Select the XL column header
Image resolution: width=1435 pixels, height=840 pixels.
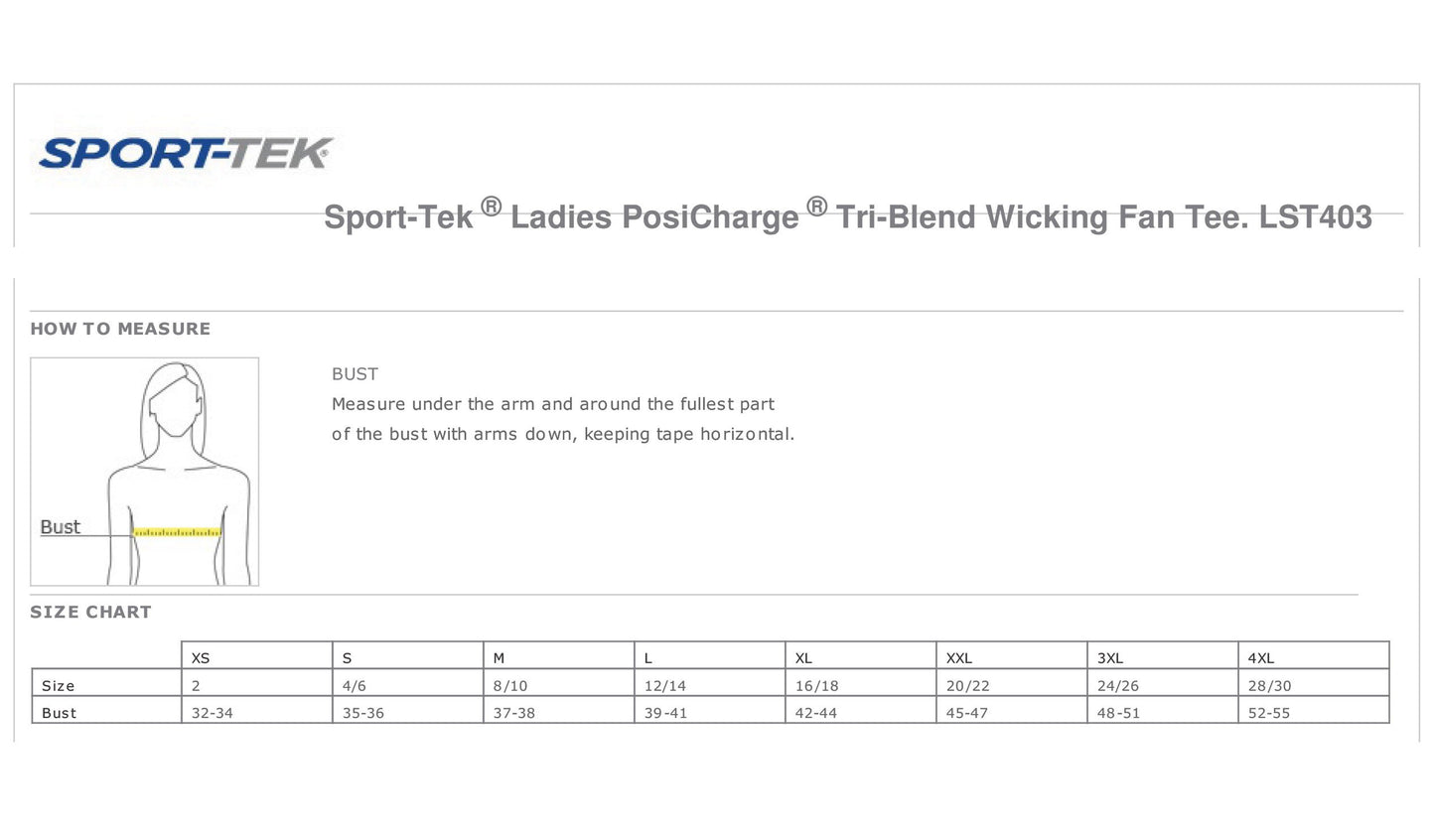[803, 657]
